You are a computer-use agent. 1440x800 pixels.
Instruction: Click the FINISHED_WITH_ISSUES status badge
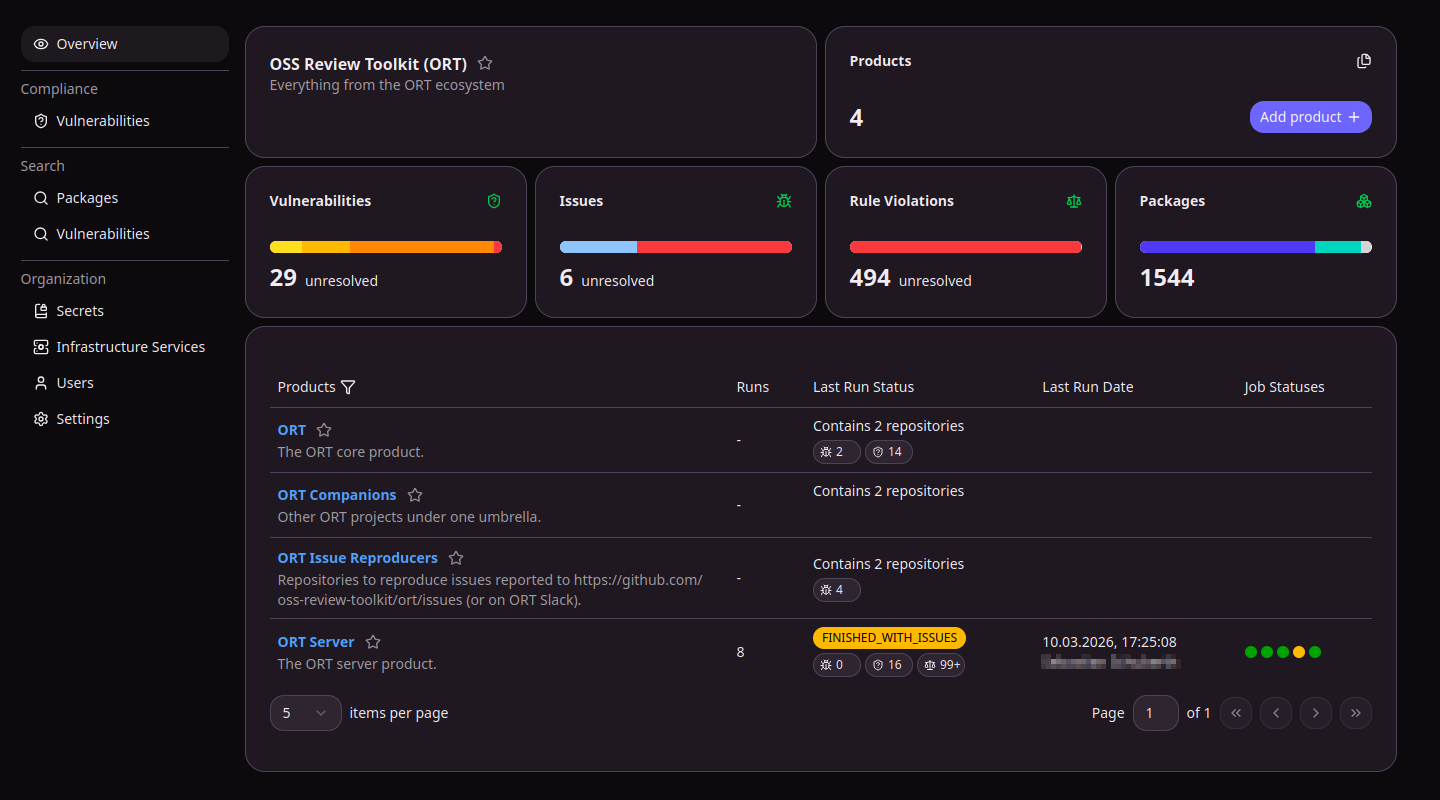[x=890, y=638]
